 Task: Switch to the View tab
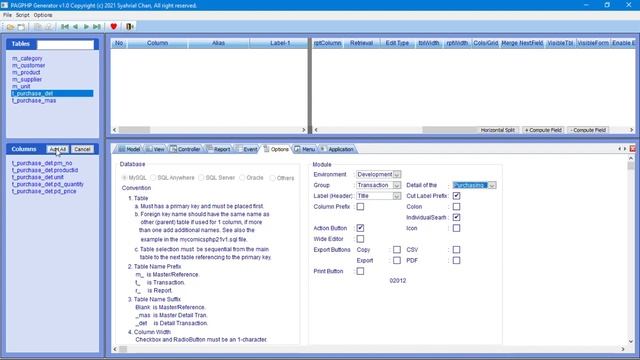tap(155, 149)
